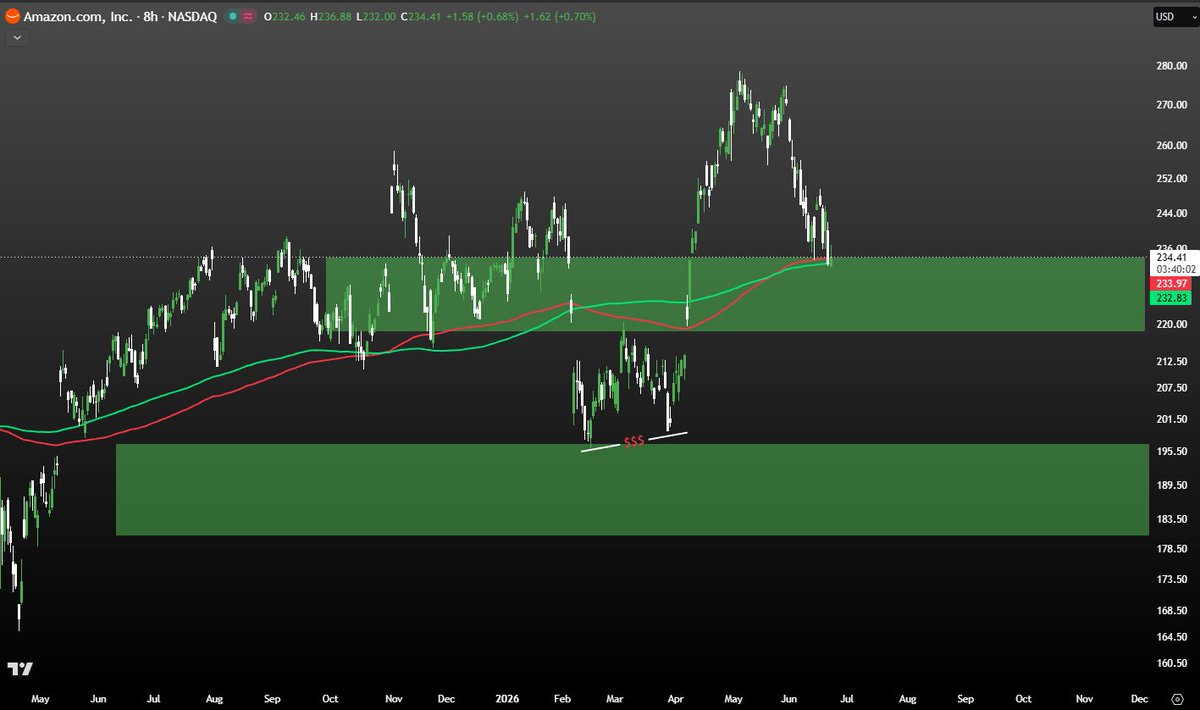Click 173.50 on the price axis

[1171, 580]
